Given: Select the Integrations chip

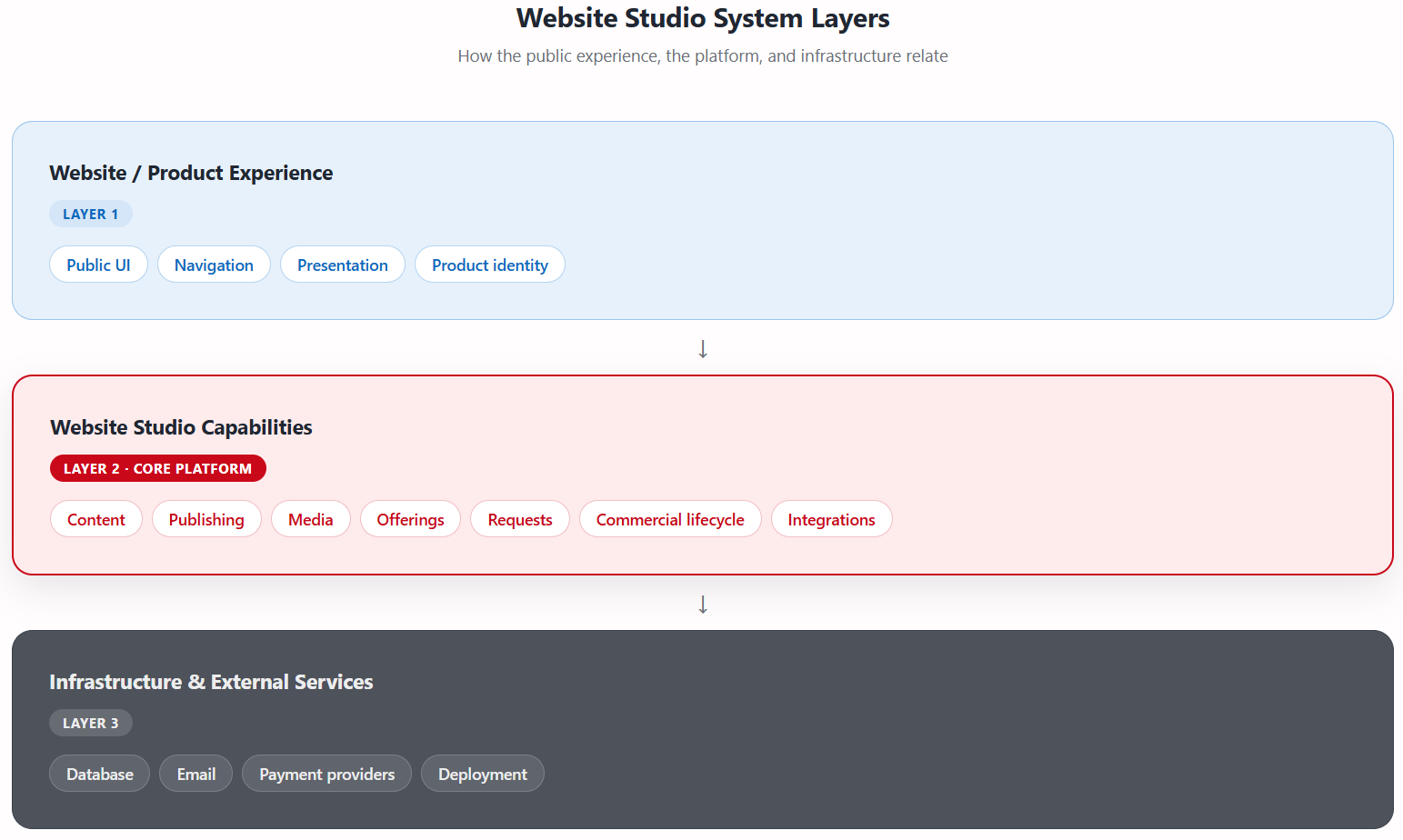Looking at the screenshot, I should tap(831, 519).
